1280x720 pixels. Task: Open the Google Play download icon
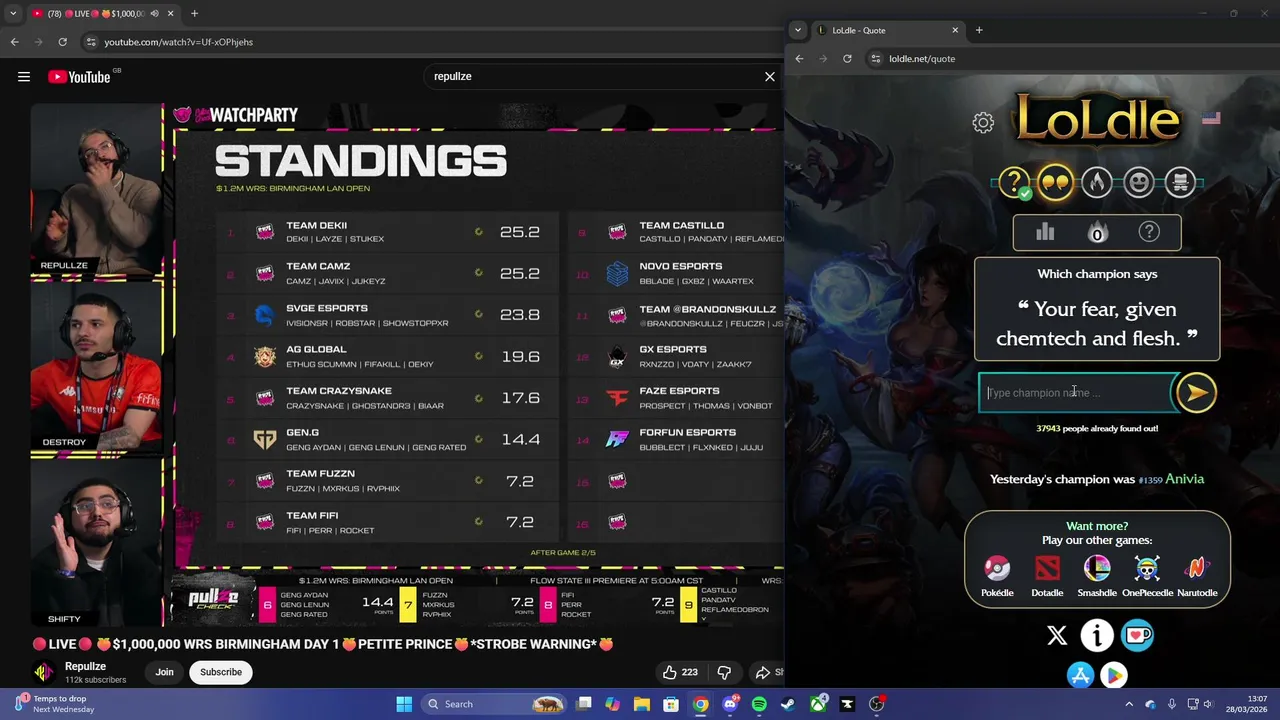click(1114, 676)
